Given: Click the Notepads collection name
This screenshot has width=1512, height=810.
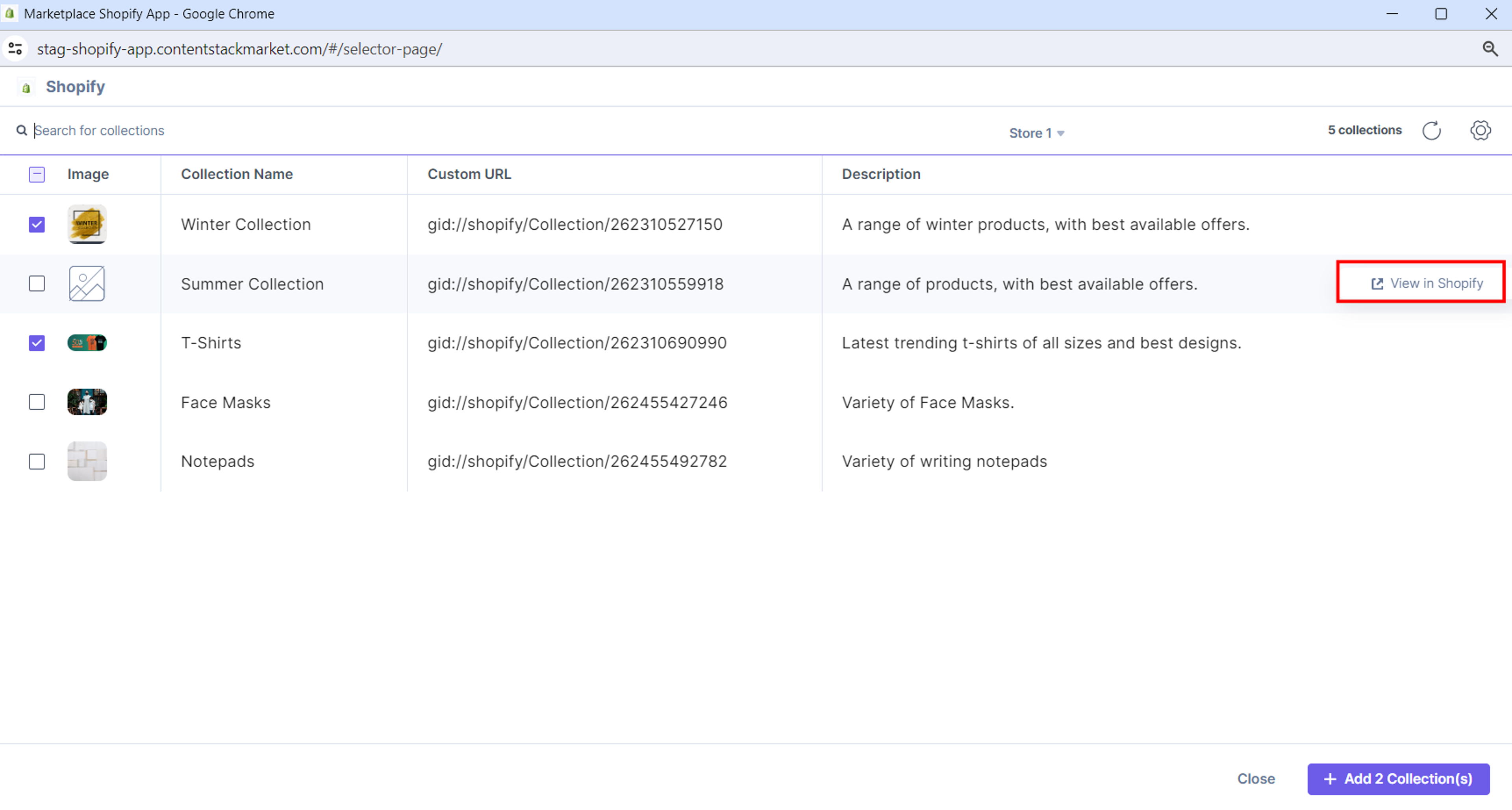Looking at the screenshot, I should pos(217,462).
